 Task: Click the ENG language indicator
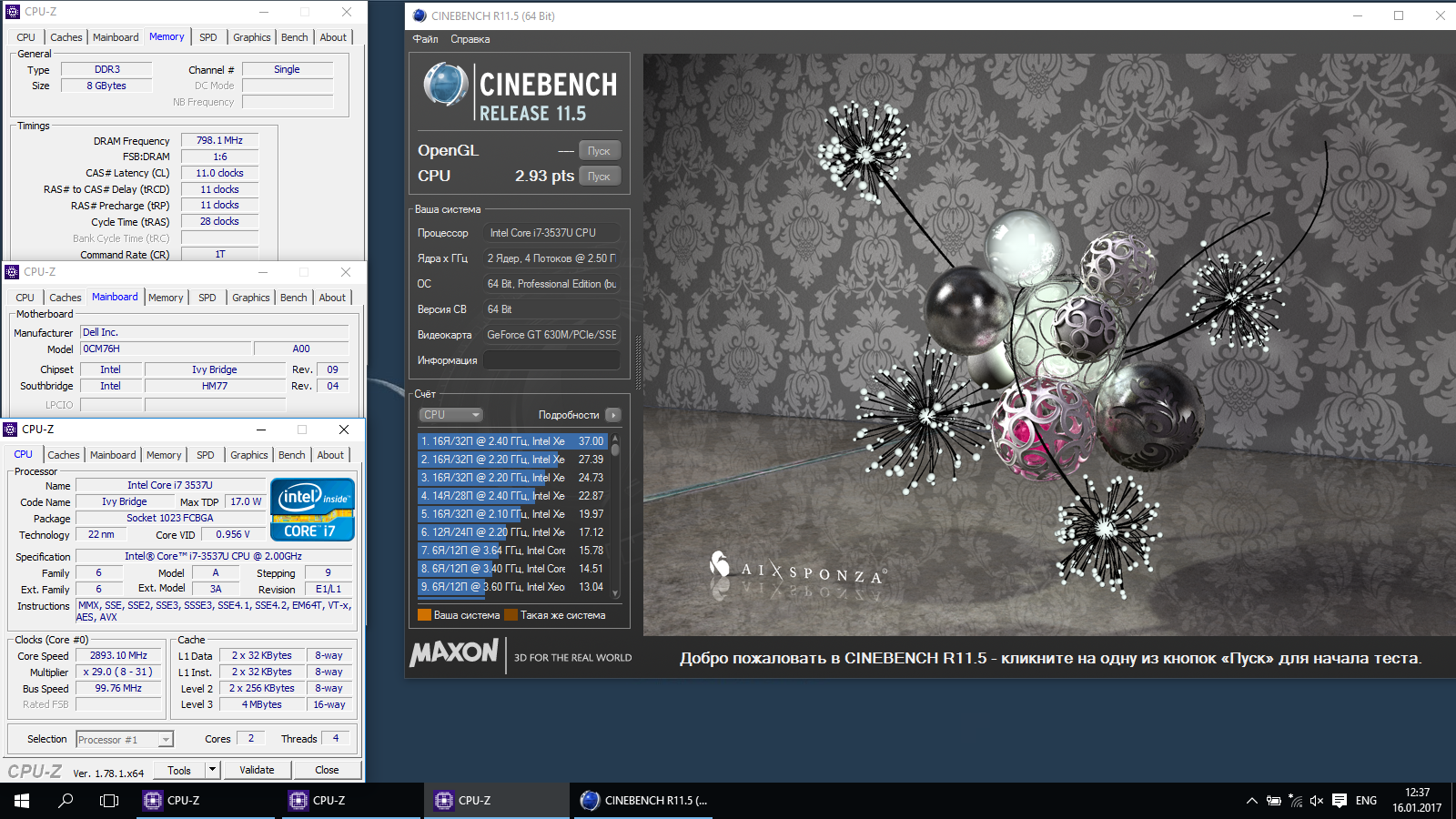pyautogui.click(x=1366, y=801)
